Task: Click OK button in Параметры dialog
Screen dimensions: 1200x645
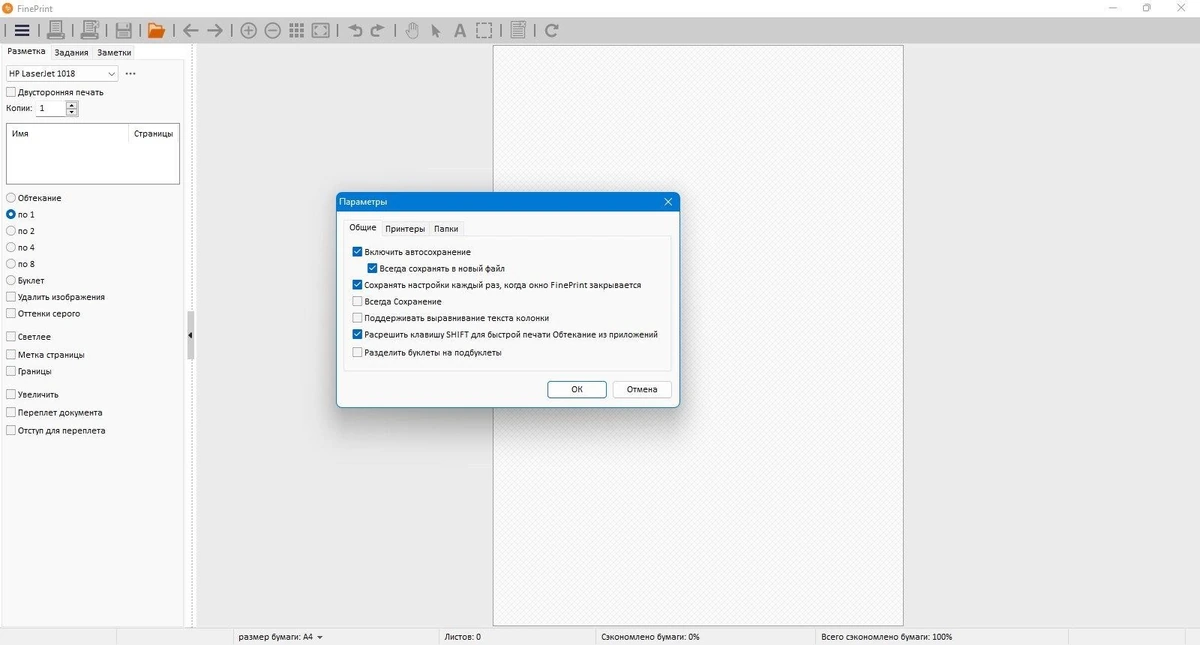Action: point(577,390)
